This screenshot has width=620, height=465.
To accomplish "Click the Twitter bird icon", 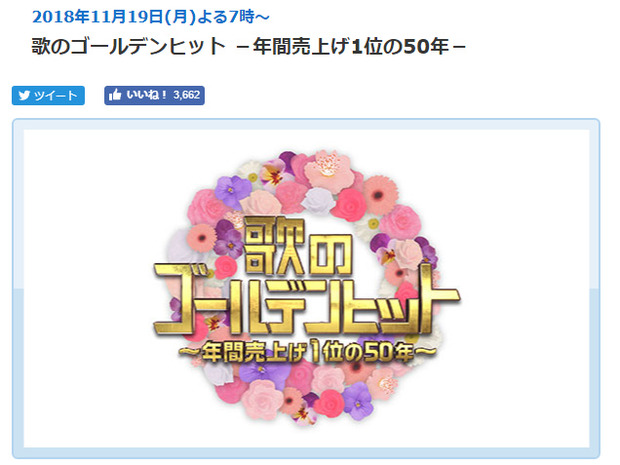I will (x=24, y=96).
